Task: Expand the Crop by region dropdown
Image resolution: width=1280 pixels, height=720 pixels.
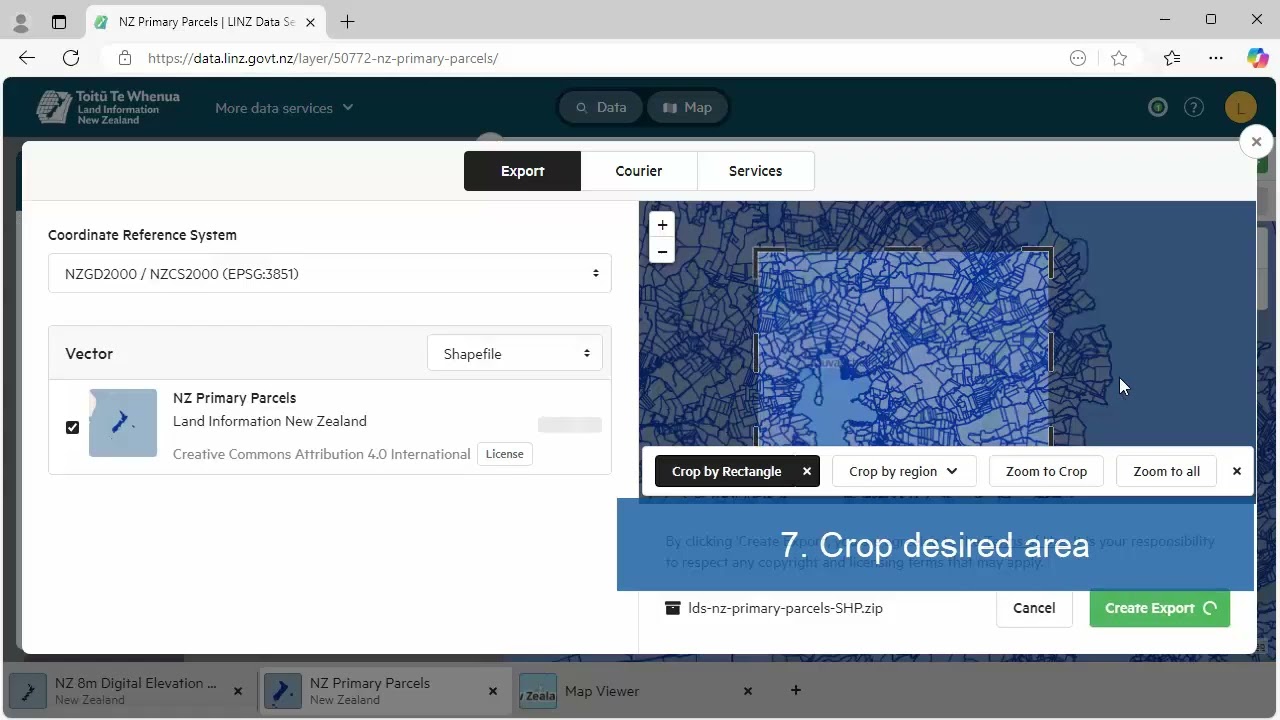Action: tap(904, 471)
